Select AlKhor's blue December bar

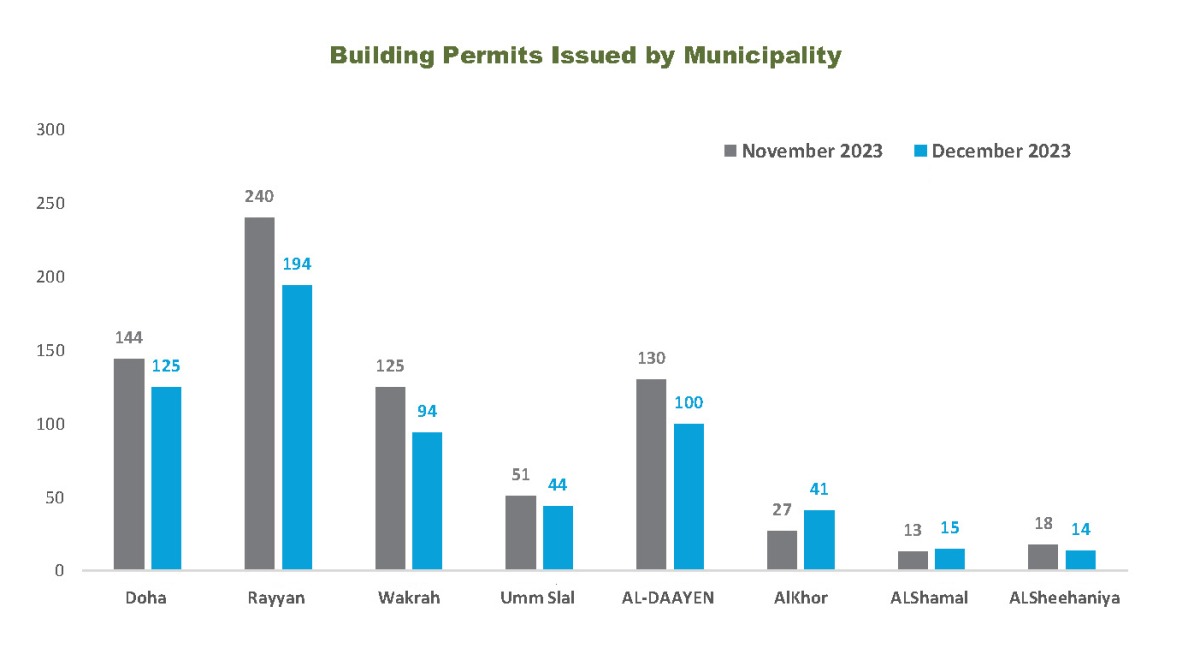click(x=819, y=540)
